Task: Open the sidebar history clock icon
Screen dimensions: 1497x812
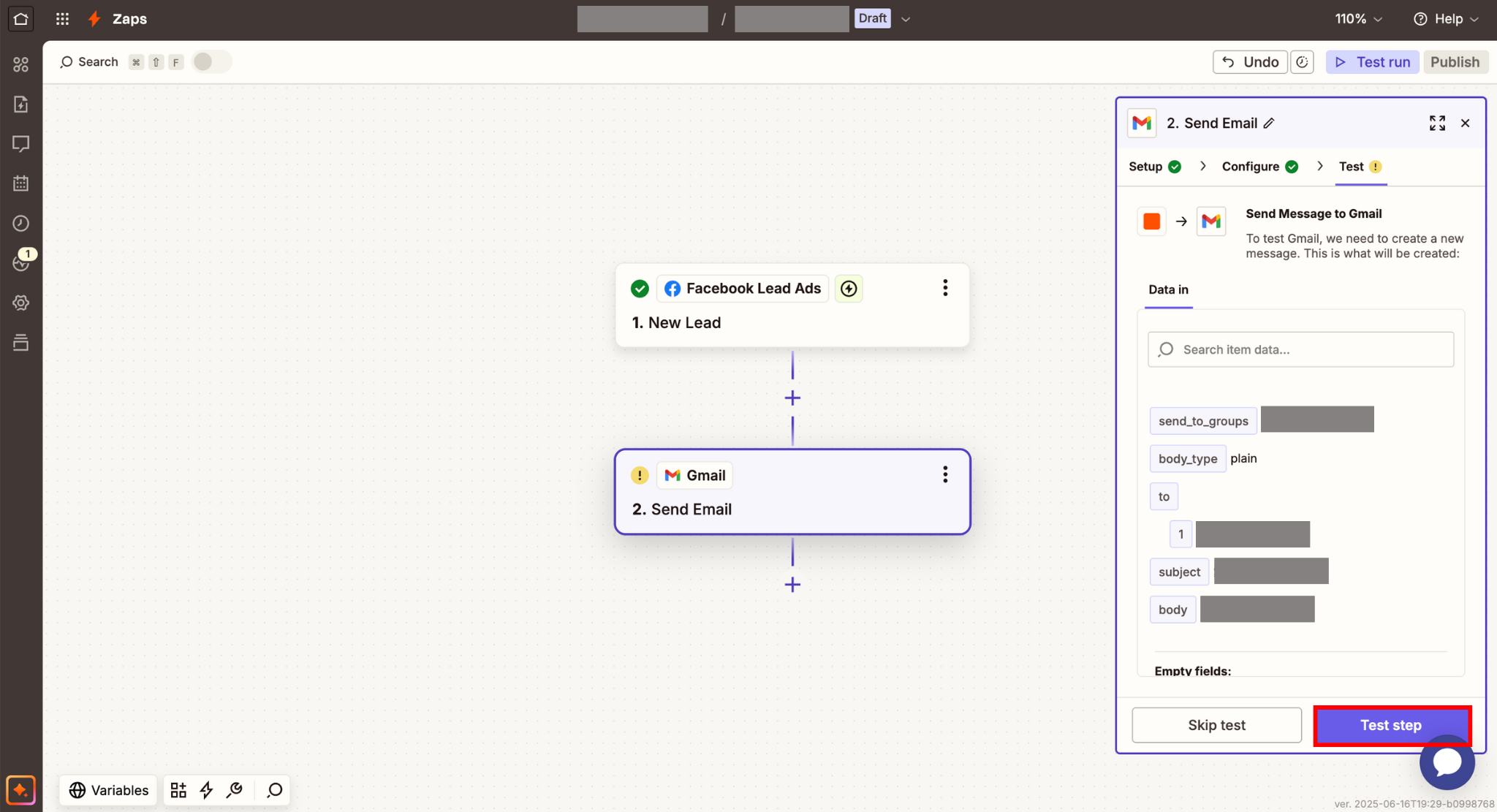Action: pos(21,223)
